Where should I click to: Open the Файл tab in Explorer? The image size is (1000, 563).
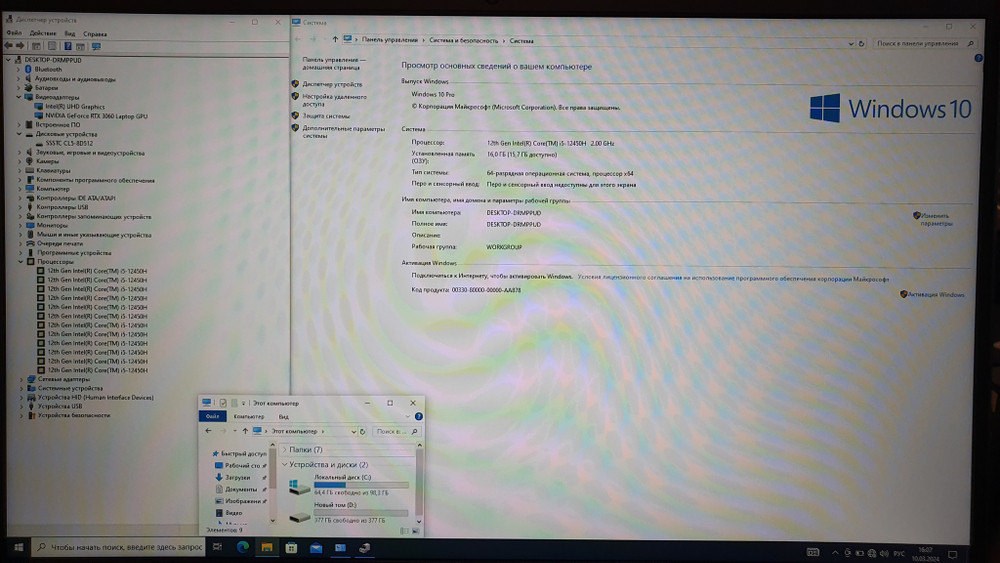coord(212,416)
